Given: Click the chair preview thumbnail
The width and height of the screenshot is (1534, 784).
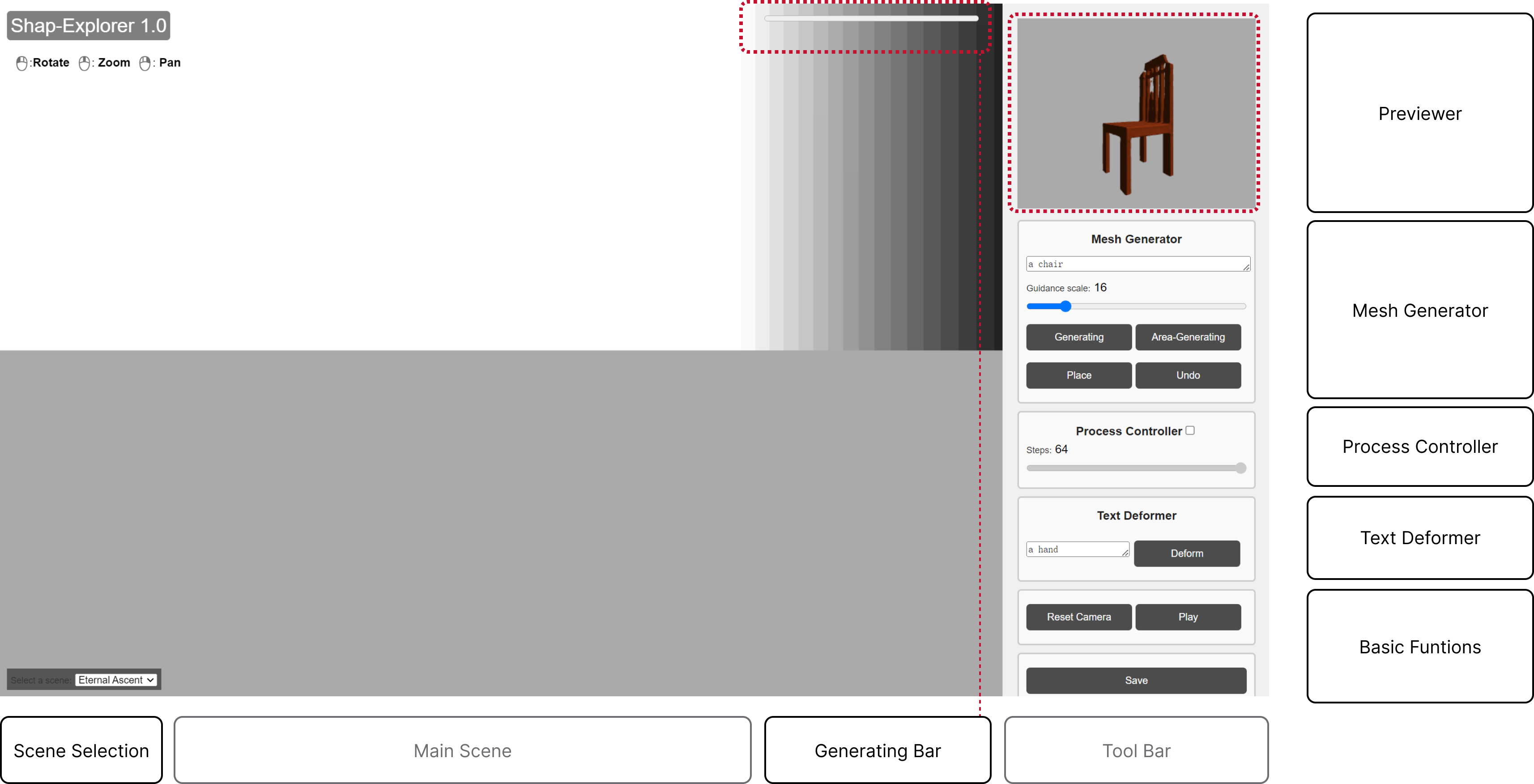Looking at the screenshot, I should pyautogui.click(x=1136, y=113).
